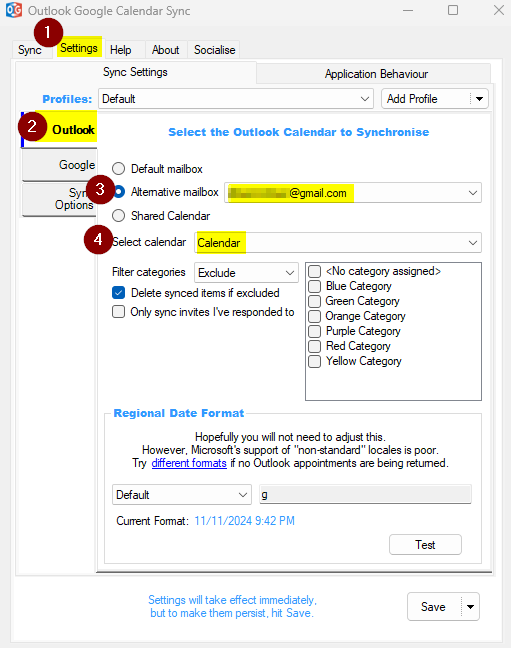
Task: Select the Google side tab
Action: point(60,164)
